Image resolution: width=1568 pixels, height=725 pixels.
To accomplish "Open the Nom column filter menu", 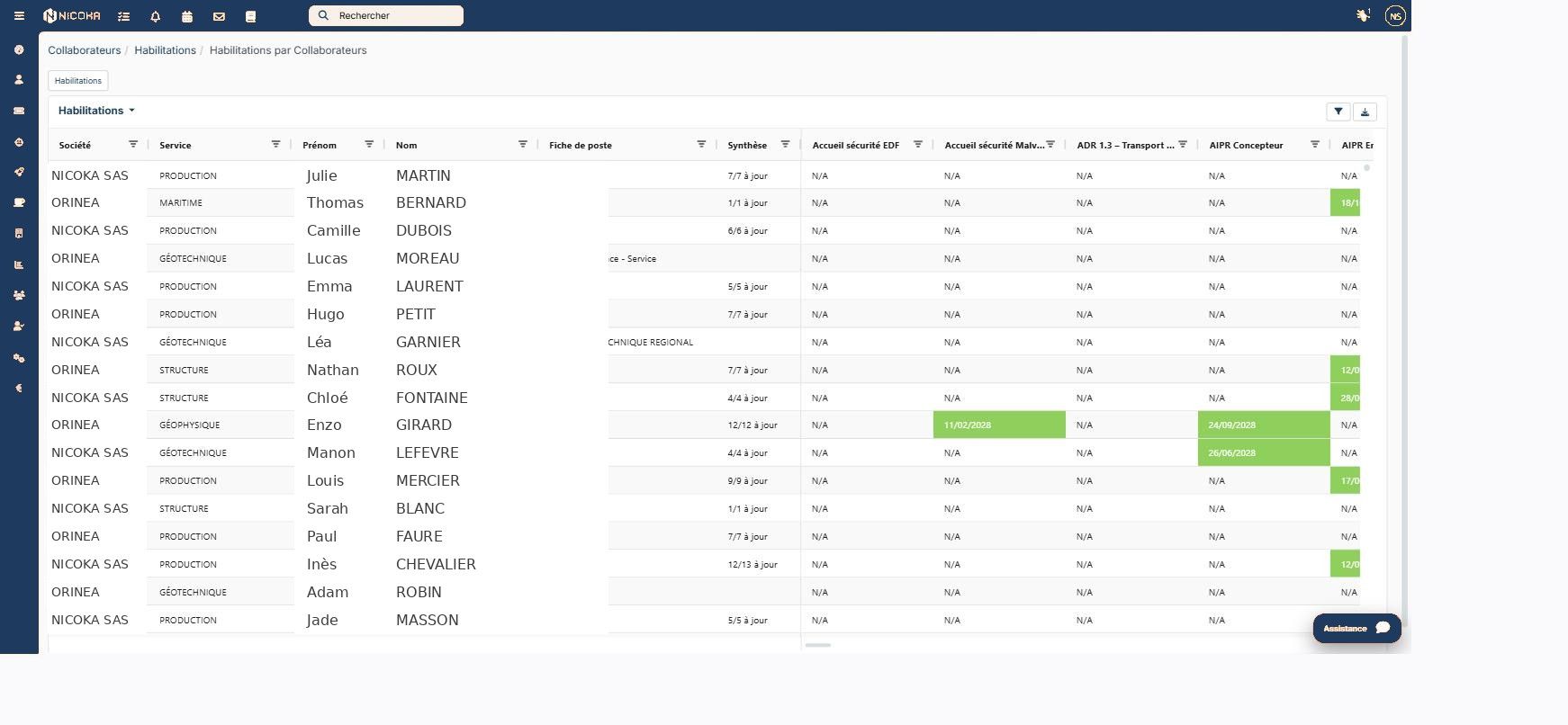I will tap(523, 144).
